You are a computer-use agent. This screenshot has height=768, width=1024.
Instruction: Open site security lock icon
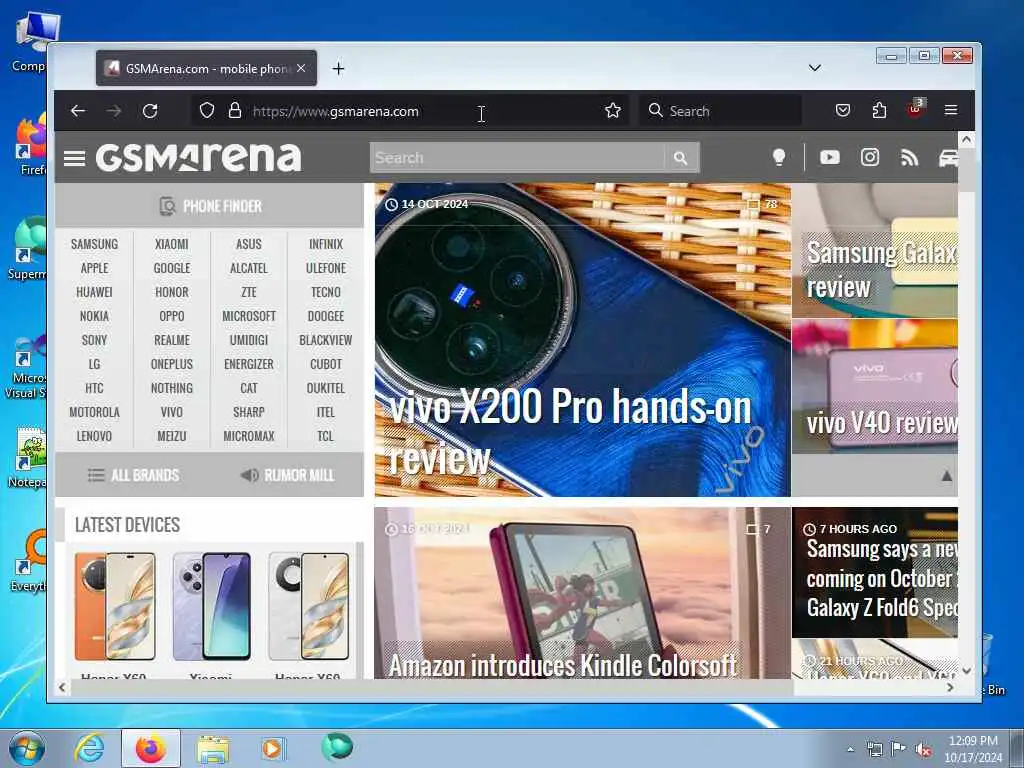pos(234,111)
